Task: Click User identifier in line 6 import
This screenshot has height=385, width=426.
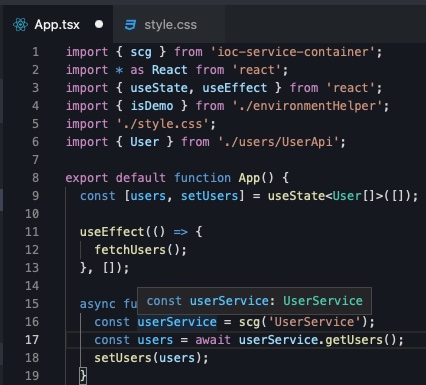Action: coord(145,142)
